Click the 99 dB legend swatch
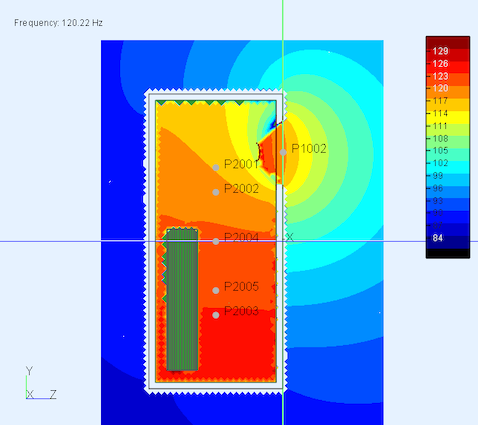The height and width of the screenshot is (425, 478). click(448, 180)
